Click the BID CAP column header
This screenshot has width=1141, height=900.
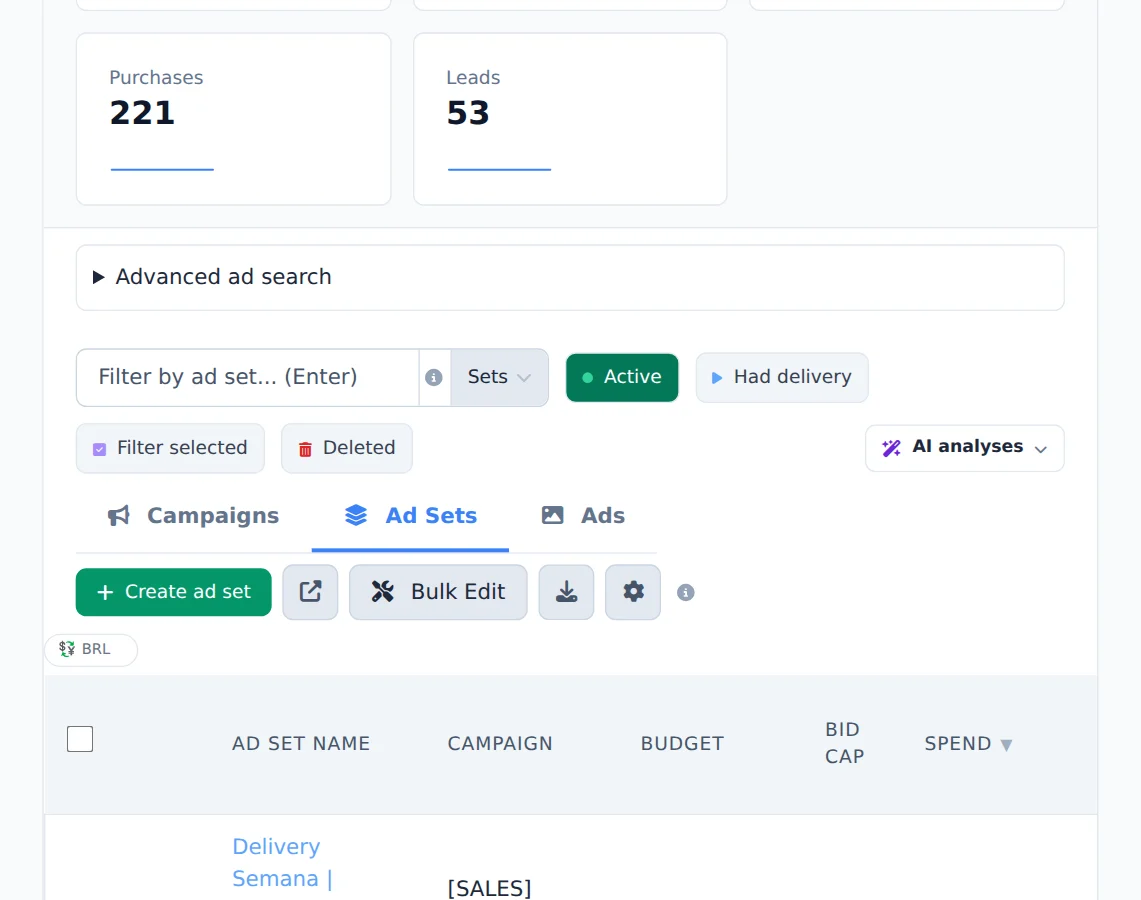(x=844, y=743)
